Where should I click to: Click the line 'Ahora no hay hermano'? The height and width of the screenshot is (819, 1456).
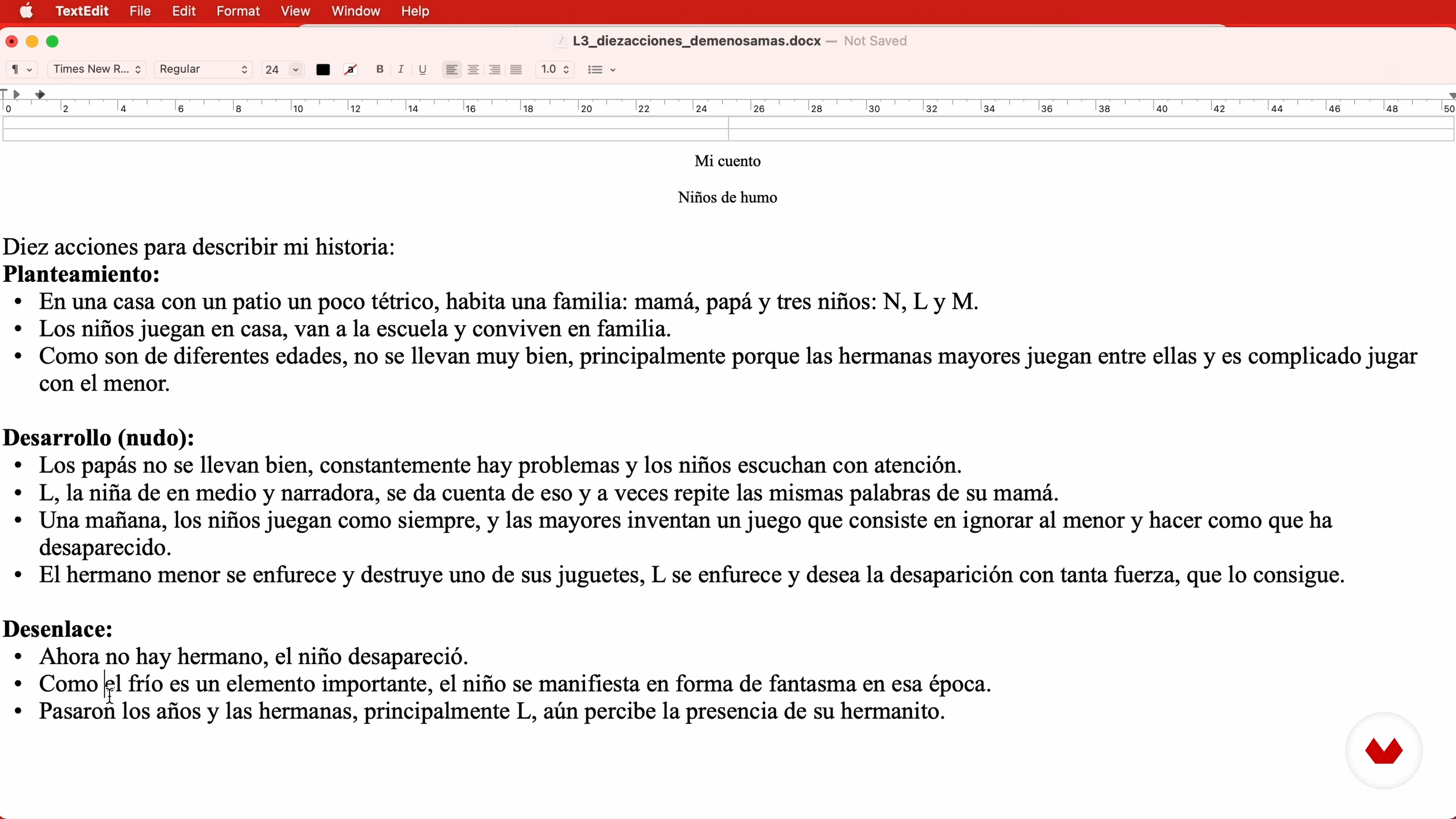(x=254, y=657)
